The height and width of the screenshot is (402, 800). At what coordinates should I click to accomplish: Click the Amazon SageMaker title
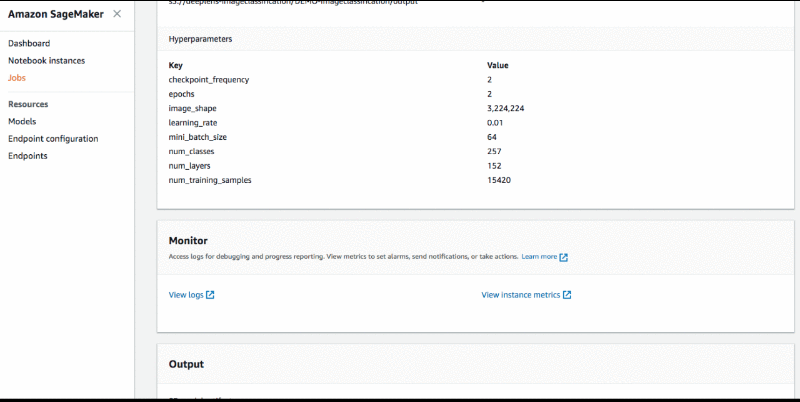tap(56, 14)
